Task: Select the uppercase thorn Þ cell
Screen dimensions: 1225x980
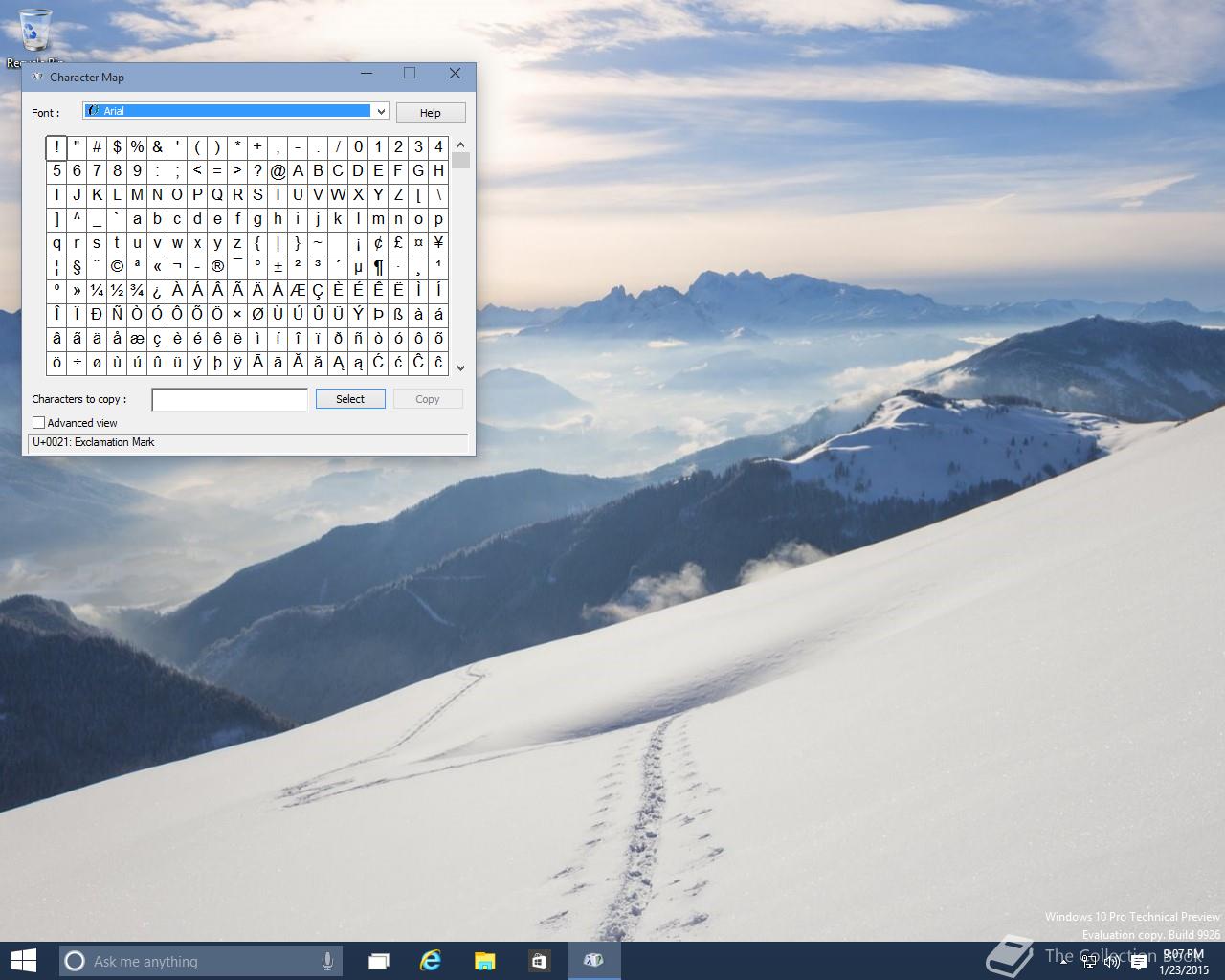Action: (x=378, y=314)
